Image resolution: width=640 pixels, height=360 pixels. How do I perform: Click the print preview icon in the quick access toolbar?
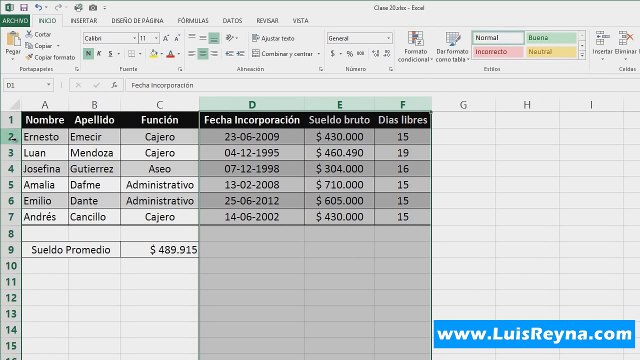[x=78, y=7]
